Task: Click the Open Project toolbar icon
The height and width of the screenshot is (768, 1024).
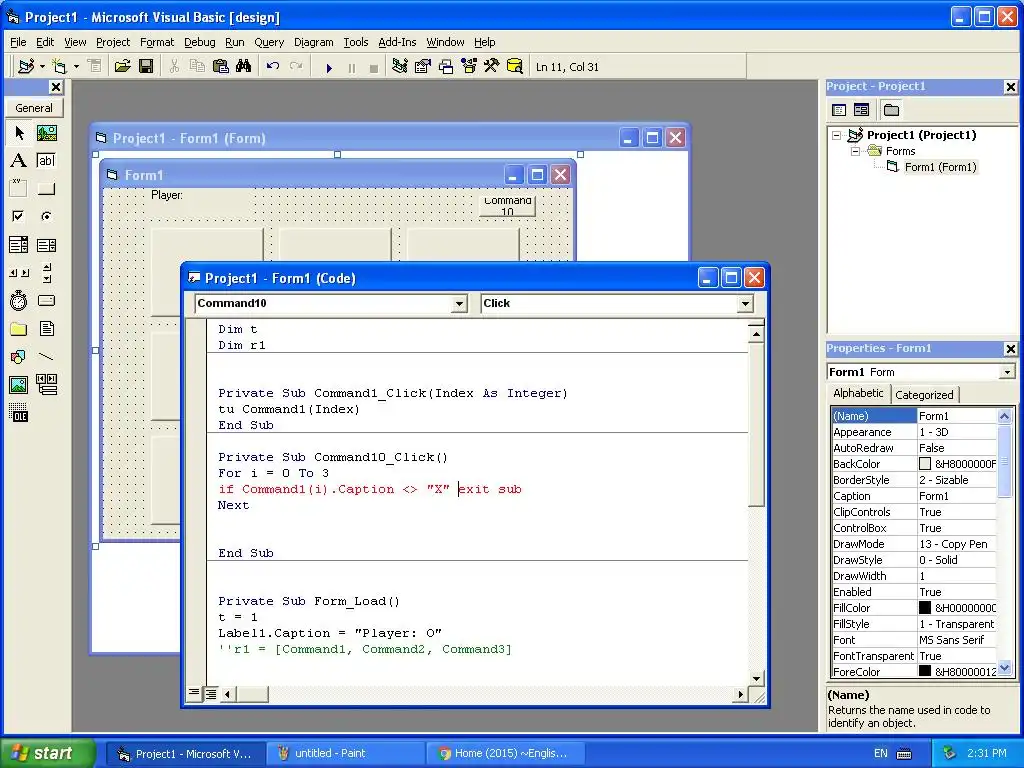Action: 122,67
